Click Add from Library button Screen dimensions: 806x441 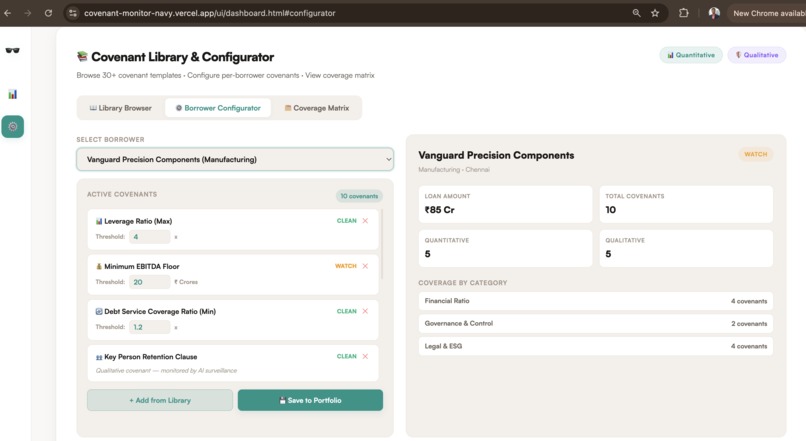click(x=160, y=400)
